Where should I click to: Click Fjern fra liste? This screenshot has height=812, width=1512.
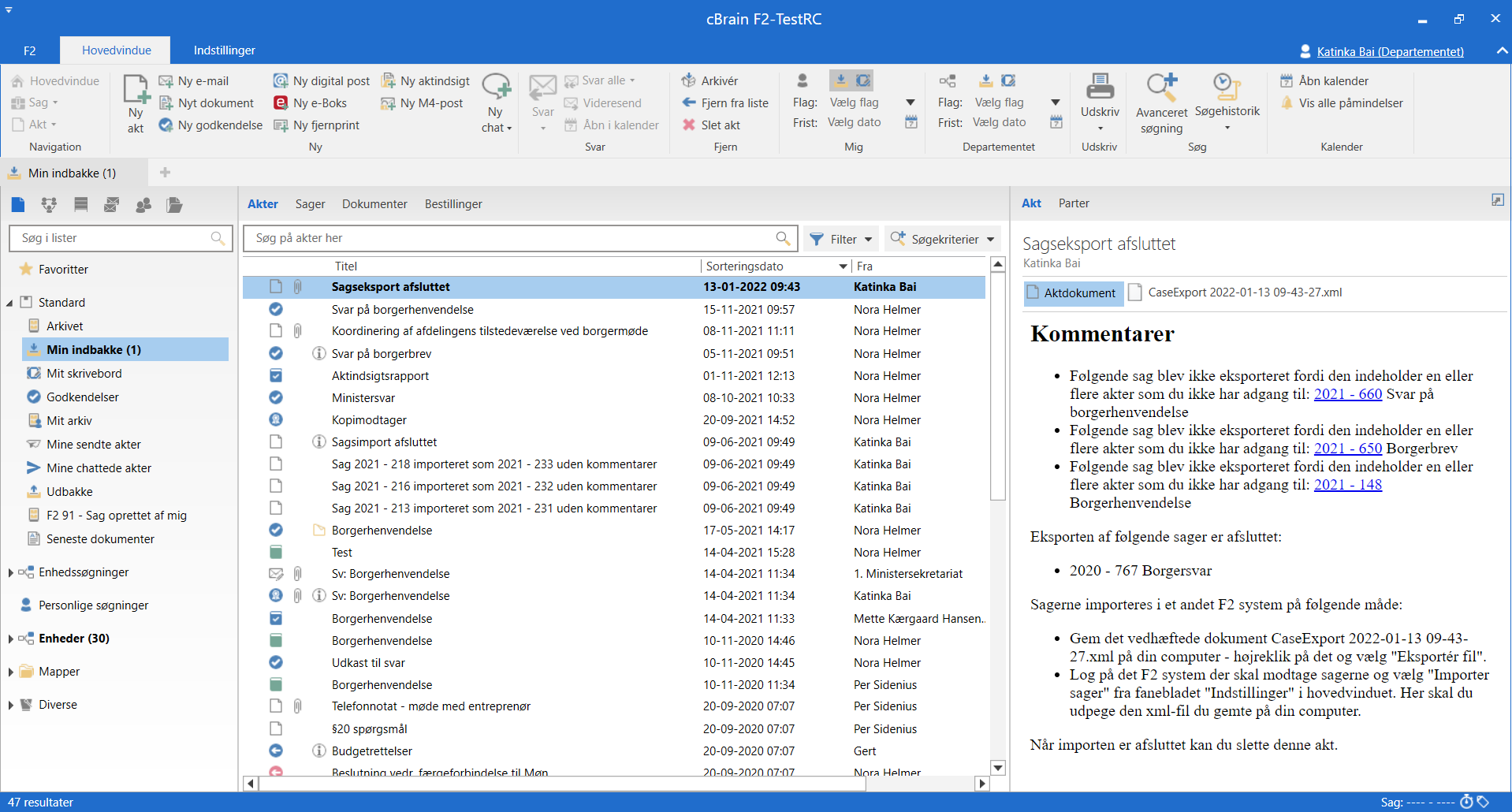pyautogui.click(x=725, y=103)
